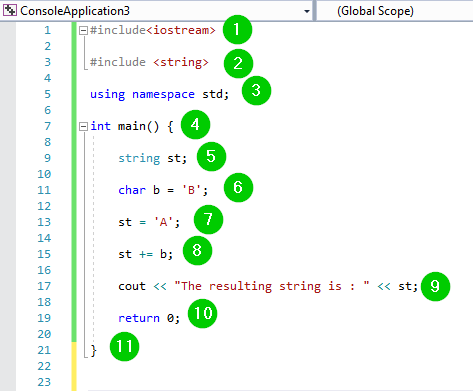Click green annotation marker 11
Viewport: 473px width, 391px height.
[x=124, y=347]
